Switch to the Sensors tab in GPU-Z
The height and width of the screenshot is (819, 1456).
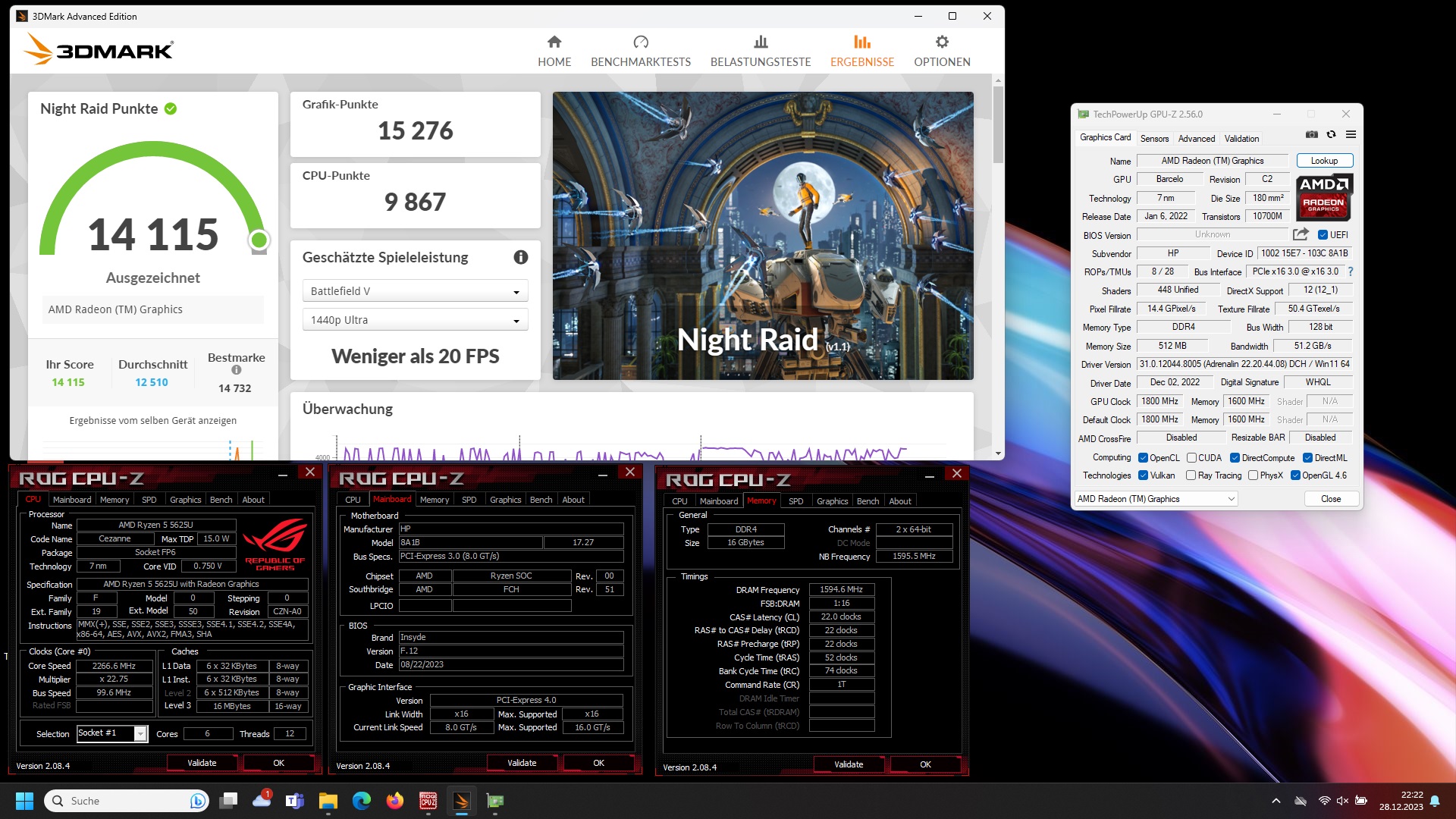1154,139
